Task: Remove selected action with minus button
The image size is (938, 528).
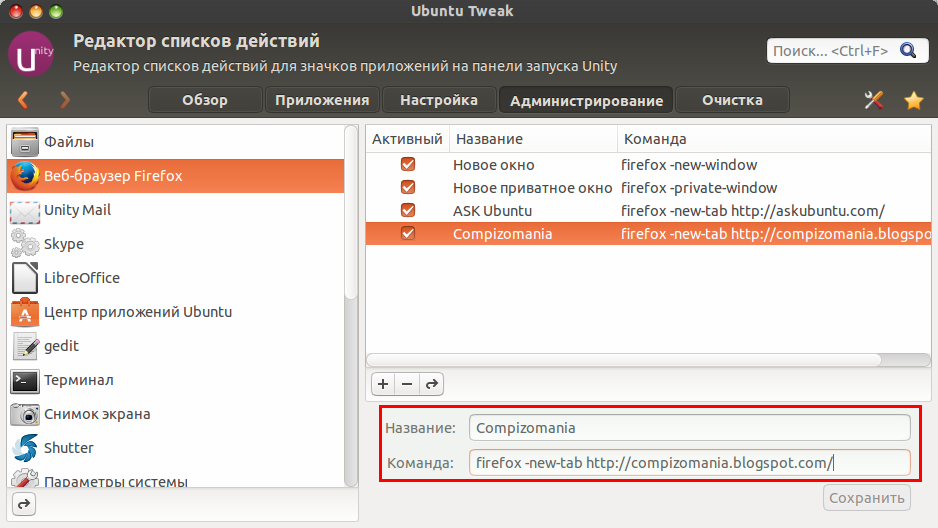Action: click(x=407, y=384)
